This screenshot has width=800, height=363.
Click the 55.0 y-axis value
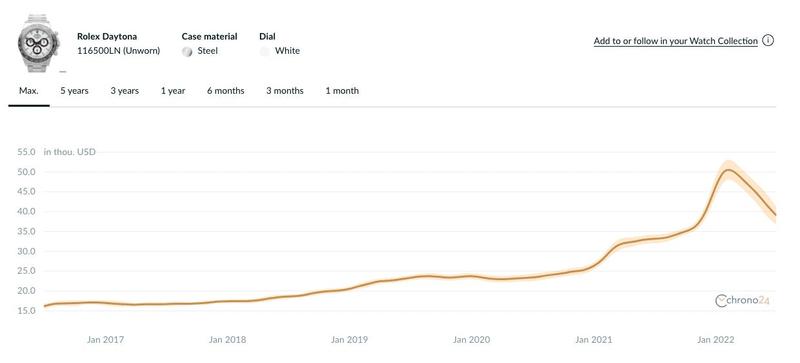[x=26, y=152]
